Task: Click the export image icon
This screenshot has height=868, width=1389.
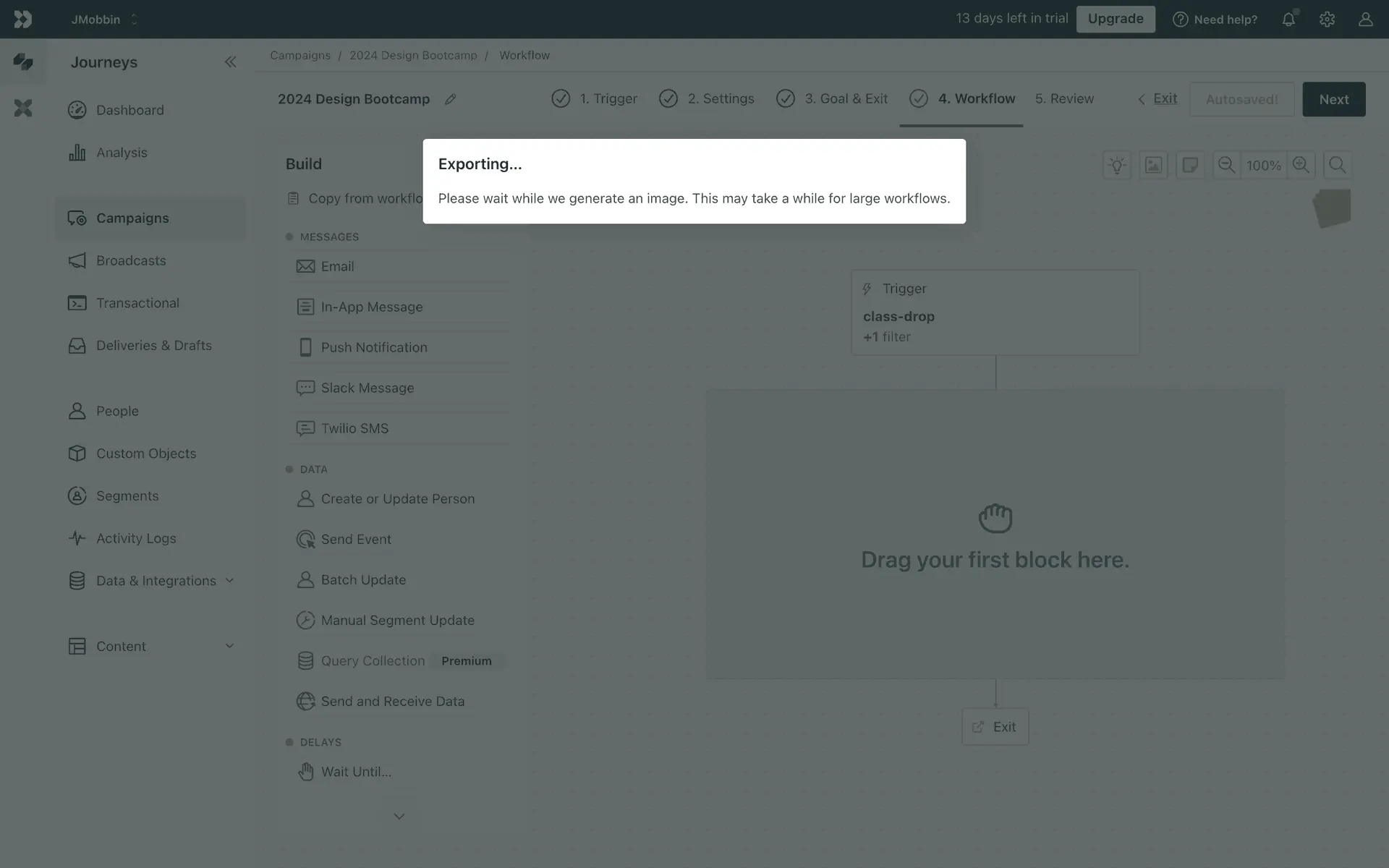Action: coord(1153,166)
